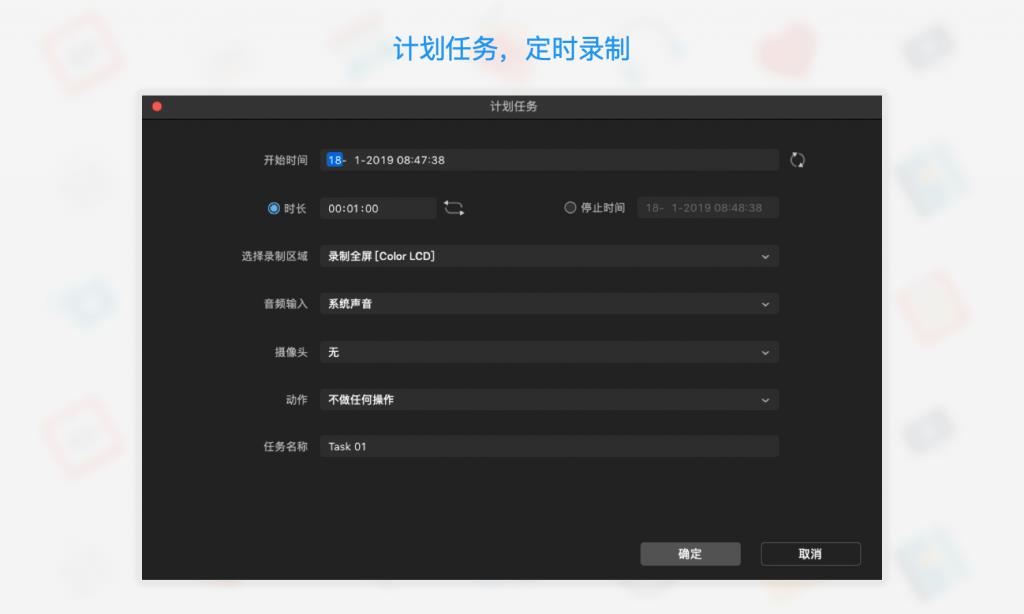This screenshot has width=1024, height=614.
Task: Close the 计划任务 window with the red button
Action: (x=157, y=106)
